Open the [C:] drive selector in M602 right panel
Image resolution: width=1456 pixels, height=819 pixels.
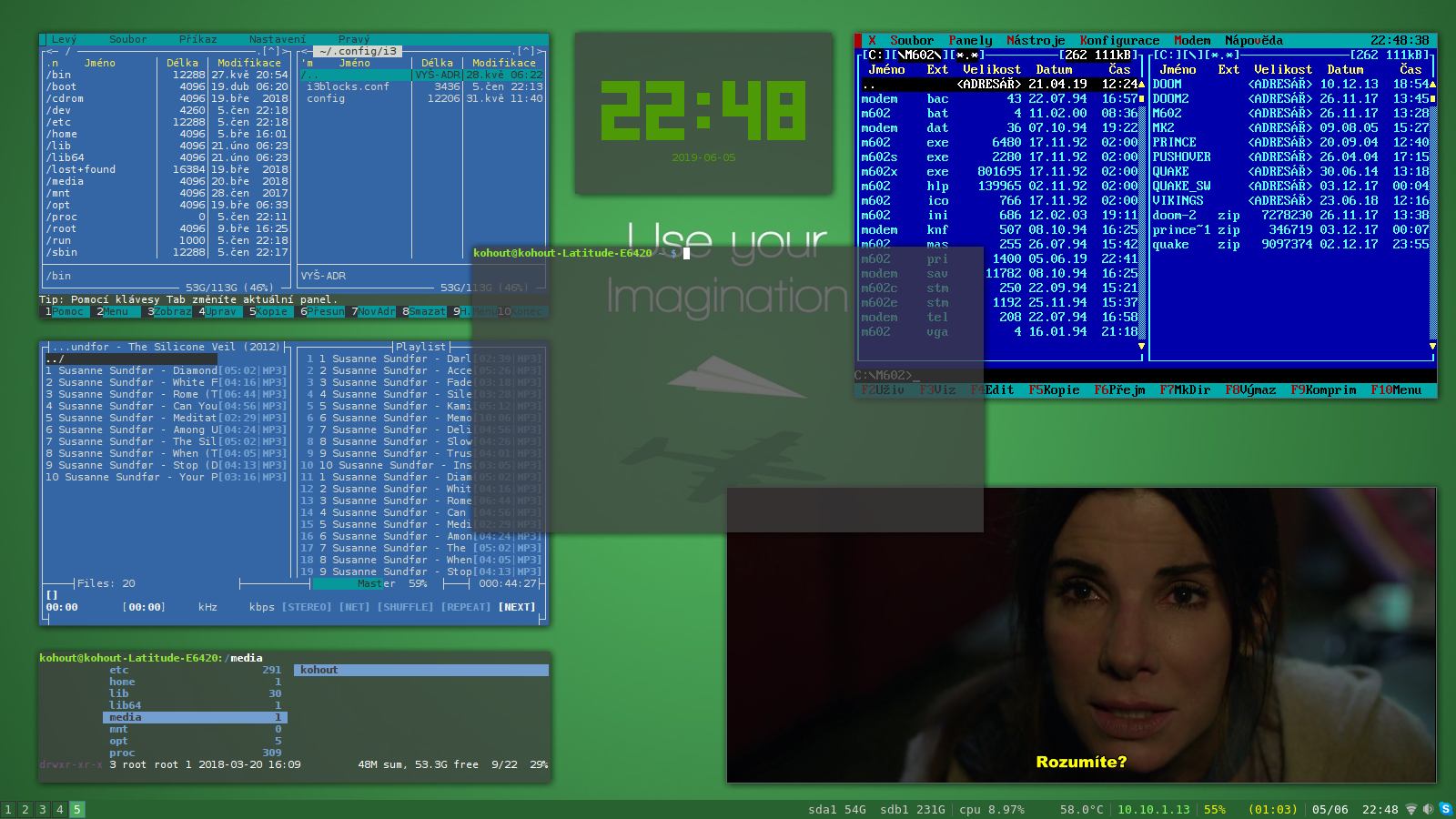click(x=1168, y=55)
